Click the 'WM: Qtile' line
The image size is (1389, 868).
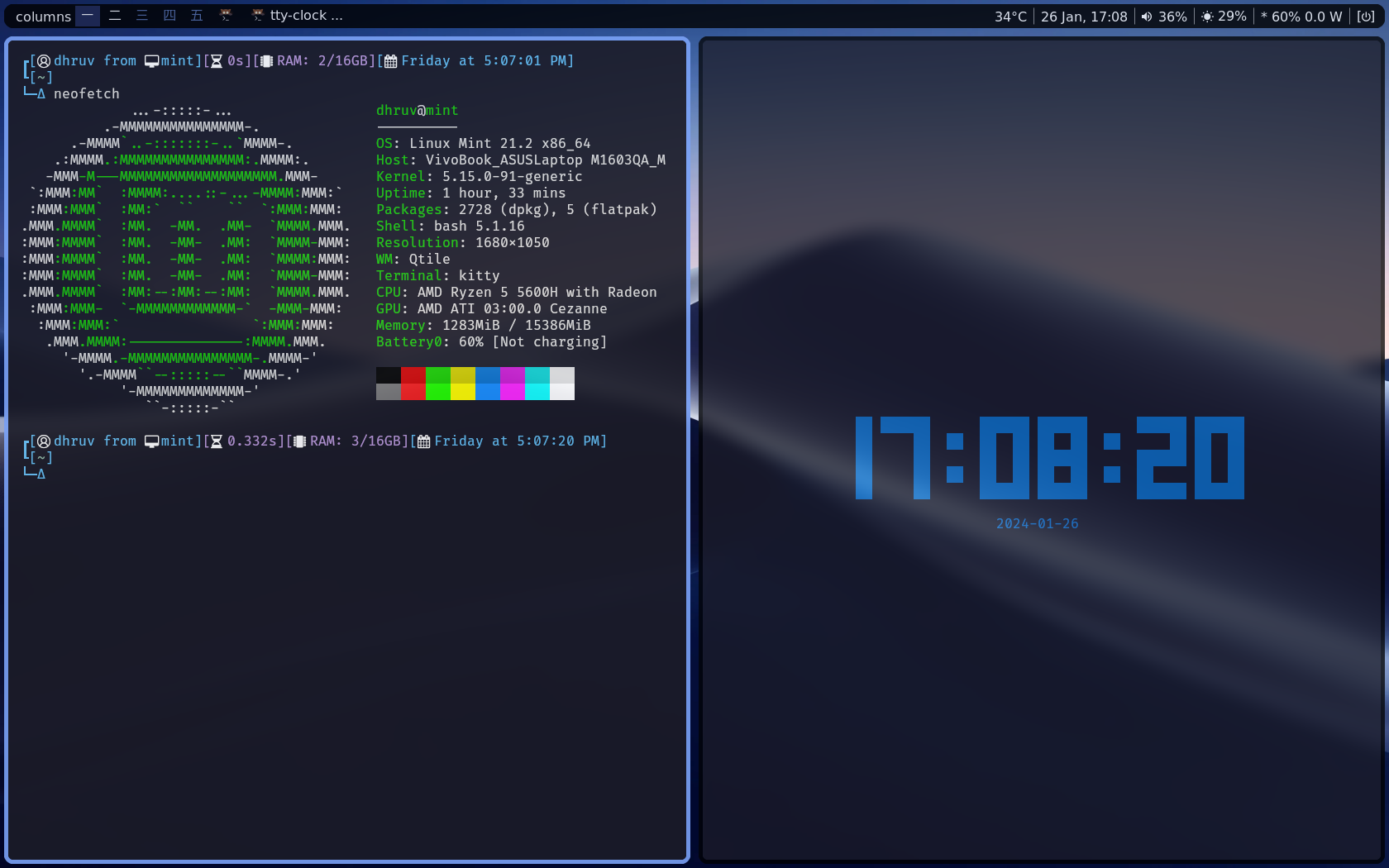[413, 259]
